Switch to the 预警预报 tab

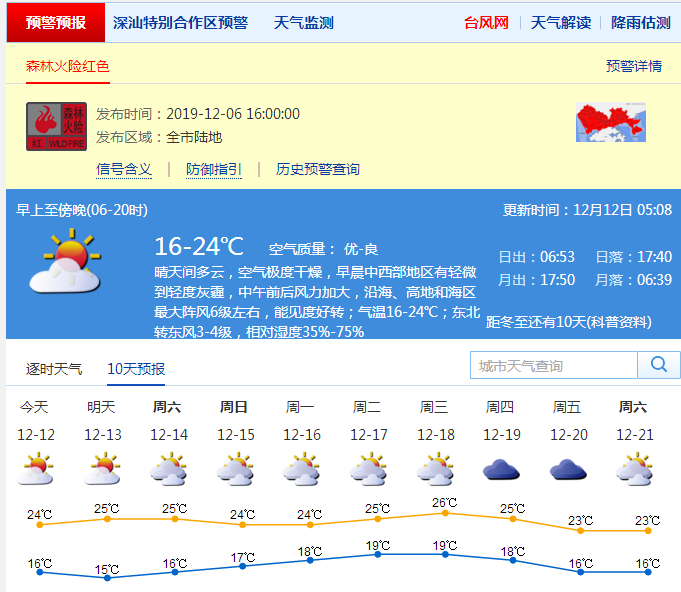point(55,22)
